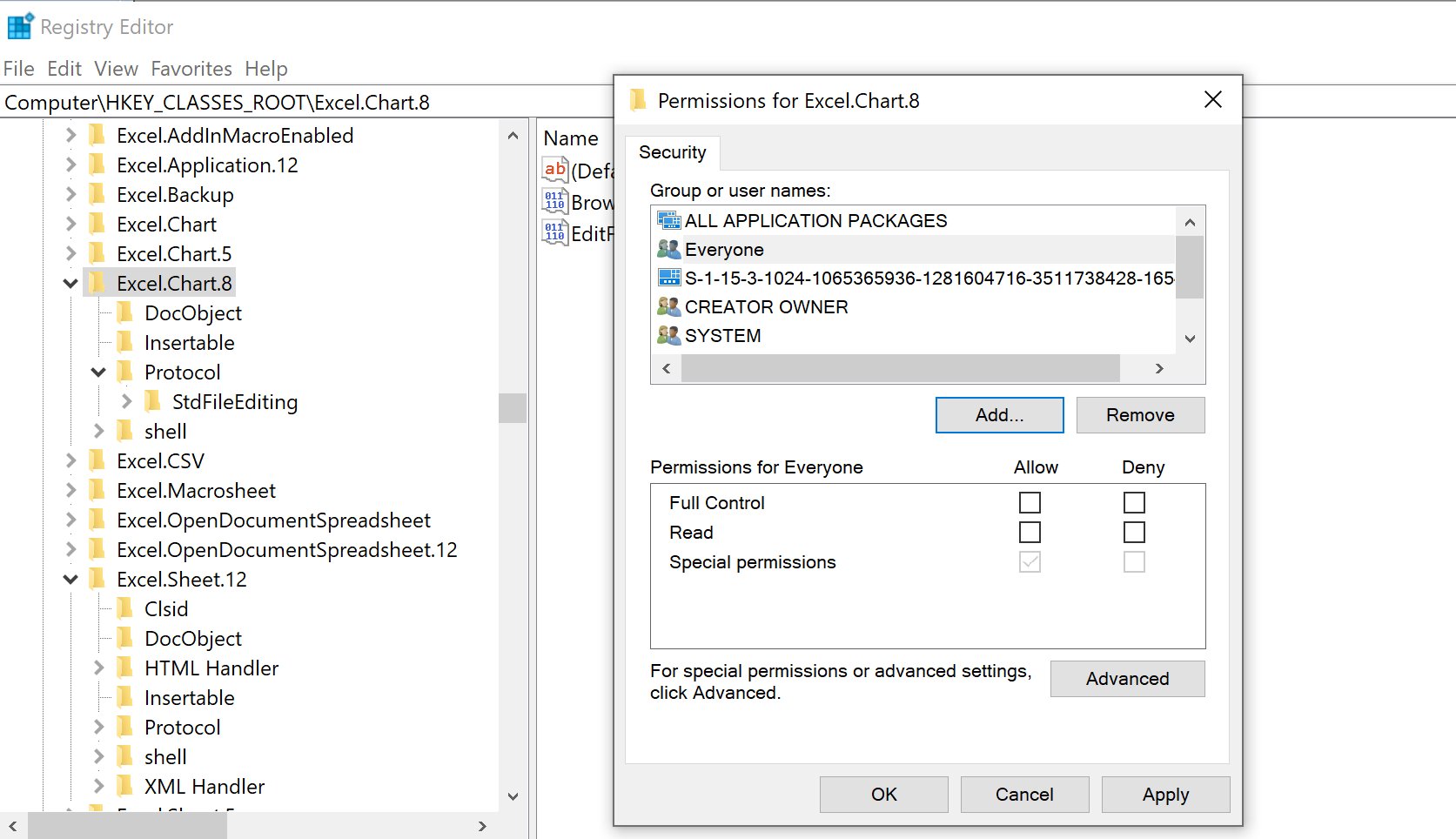Screen dimensions: 1456x839
Task: Select the Excel.OpenDocumentSpreadsheet key
Action: (x=274, y=520)
